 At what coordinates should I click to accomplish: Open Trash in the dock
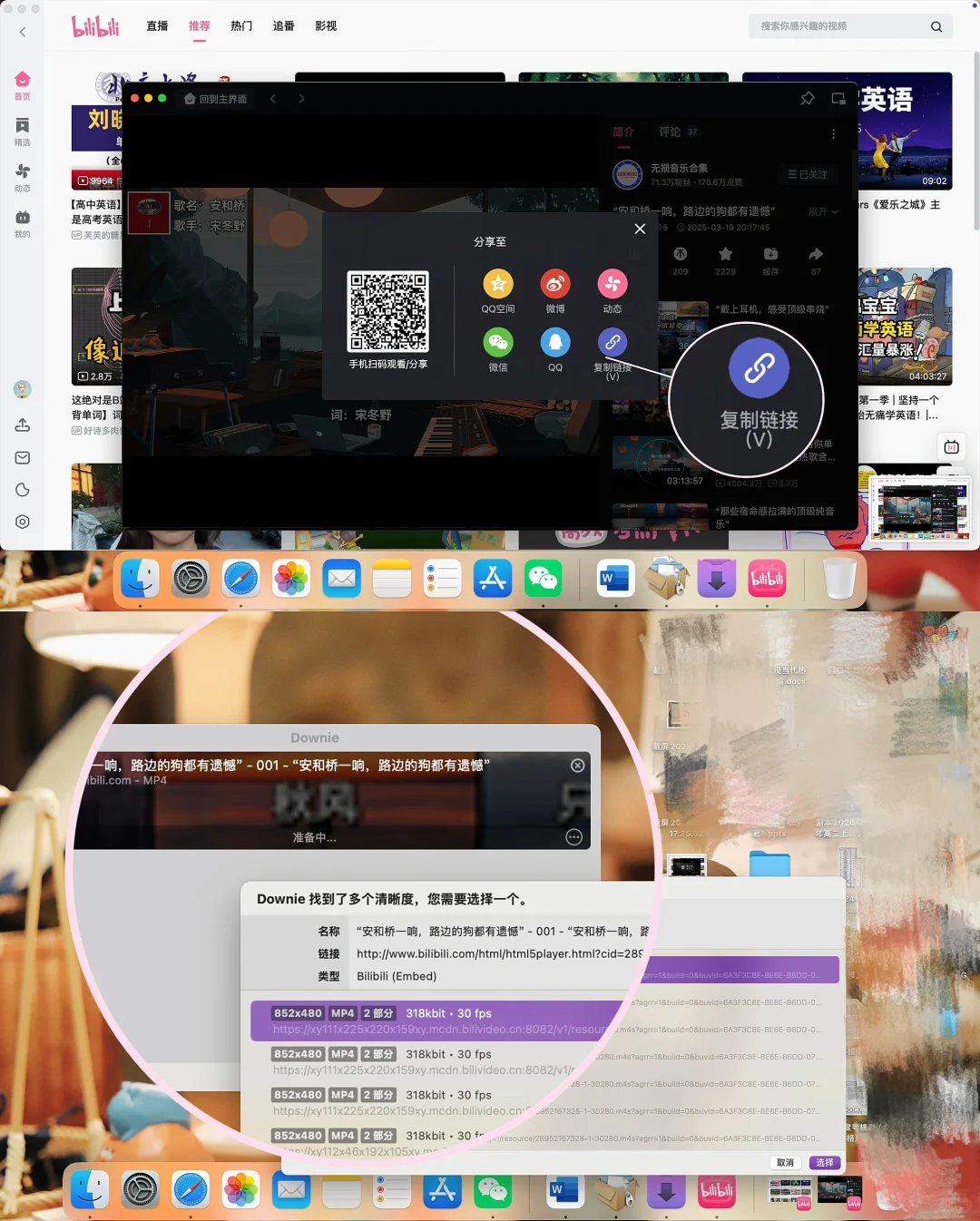click(x=839, y=579)
